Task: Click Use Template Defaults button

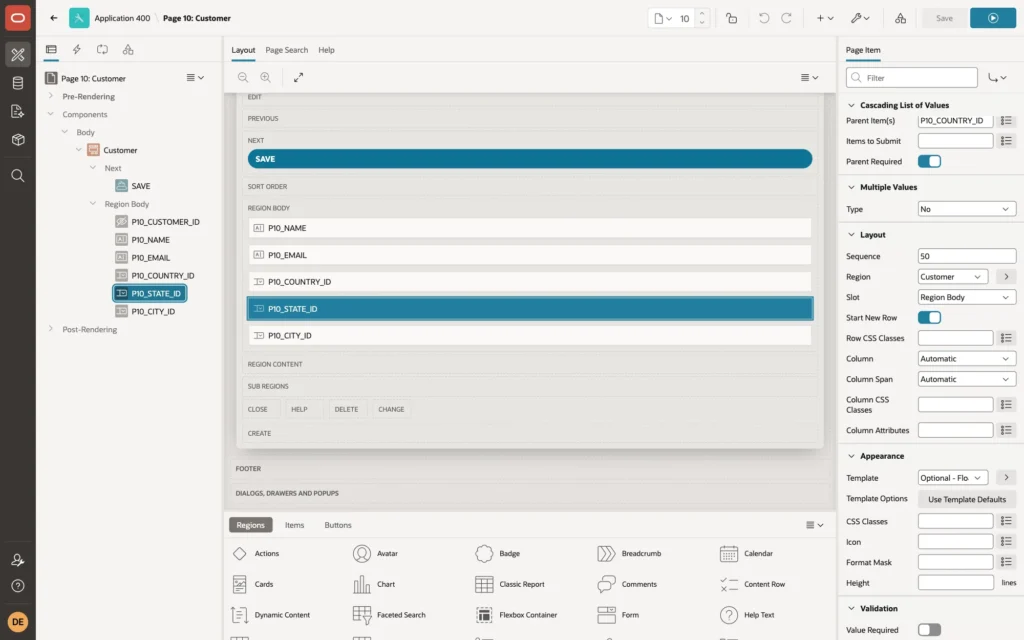Action: point(967,499)
